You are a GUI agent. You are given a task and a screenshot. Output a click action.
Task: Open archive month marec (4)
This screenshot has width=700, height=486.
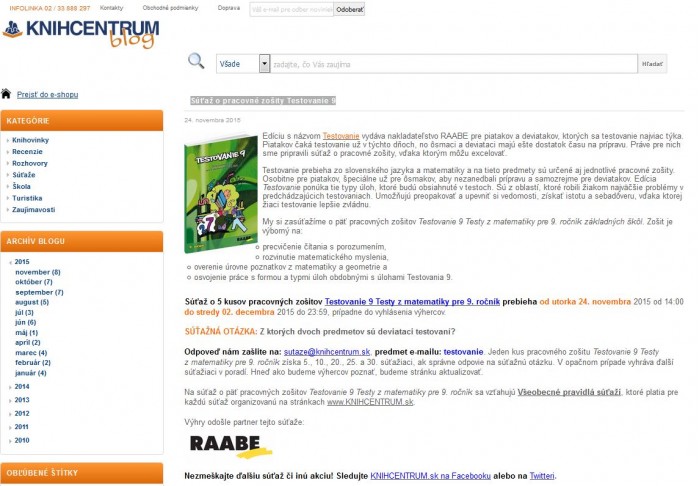point(31,353)
